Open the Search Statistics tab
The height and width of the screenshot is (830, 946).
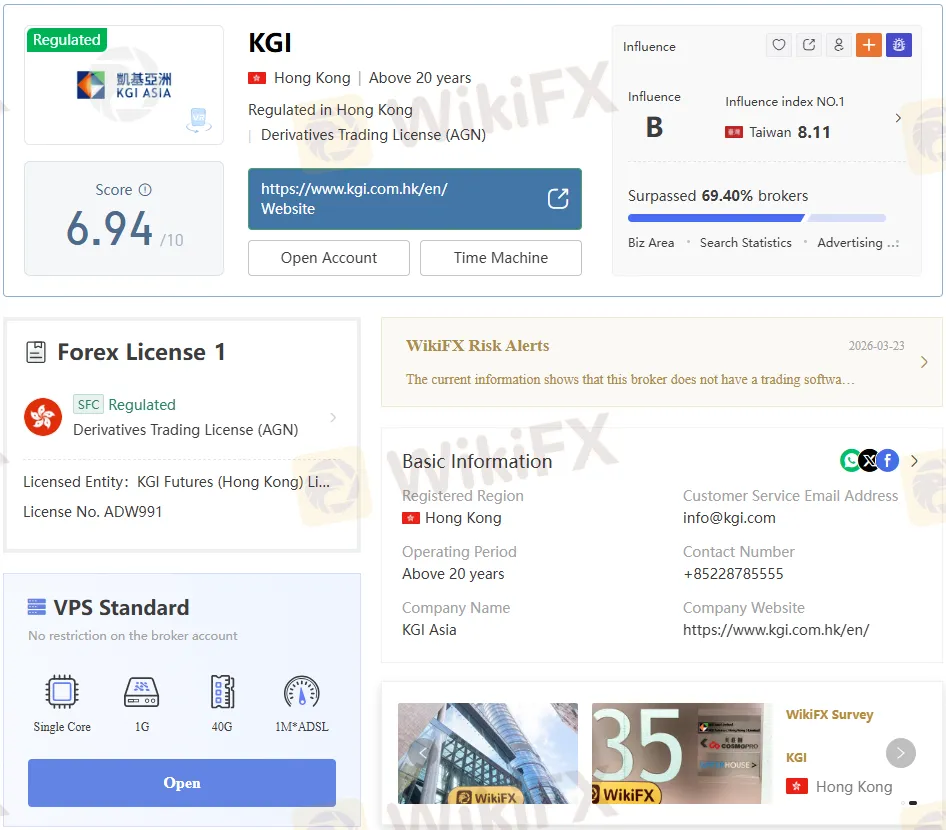click(745, 242)
